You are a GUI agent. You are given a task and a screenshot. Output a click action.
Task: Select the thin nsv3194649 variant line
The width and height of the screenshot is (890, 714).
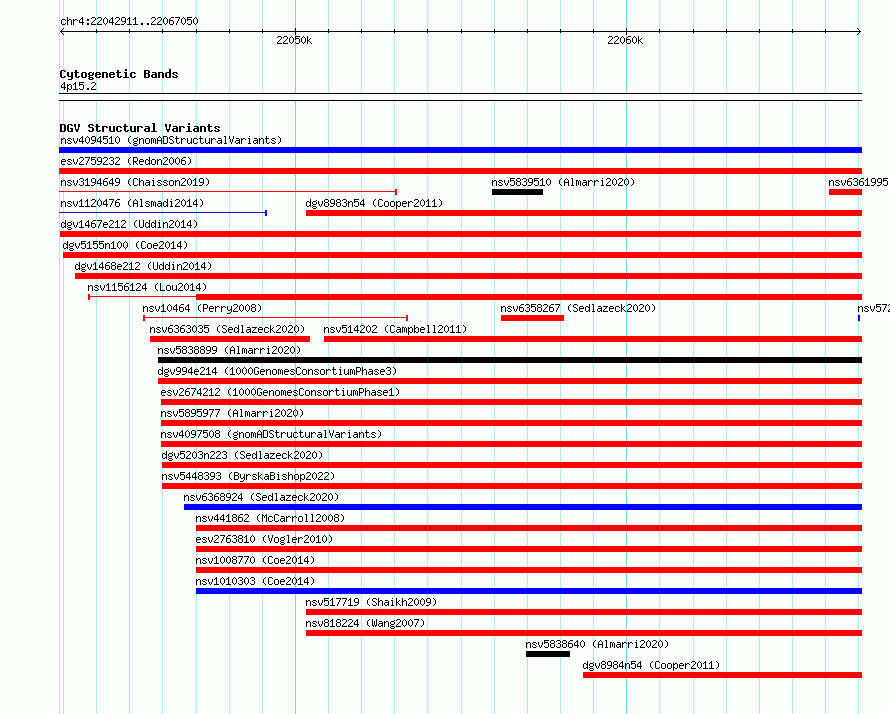[x=228, y=192]
